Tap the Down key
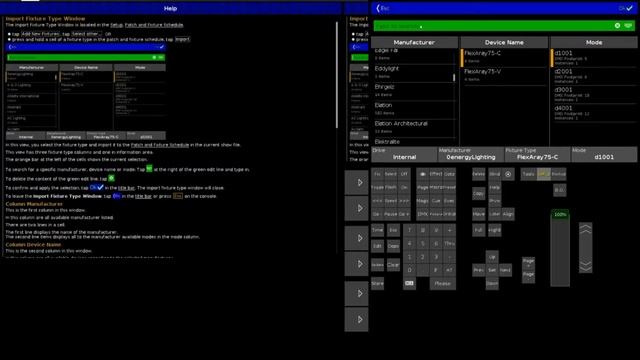 pos(492,283)
